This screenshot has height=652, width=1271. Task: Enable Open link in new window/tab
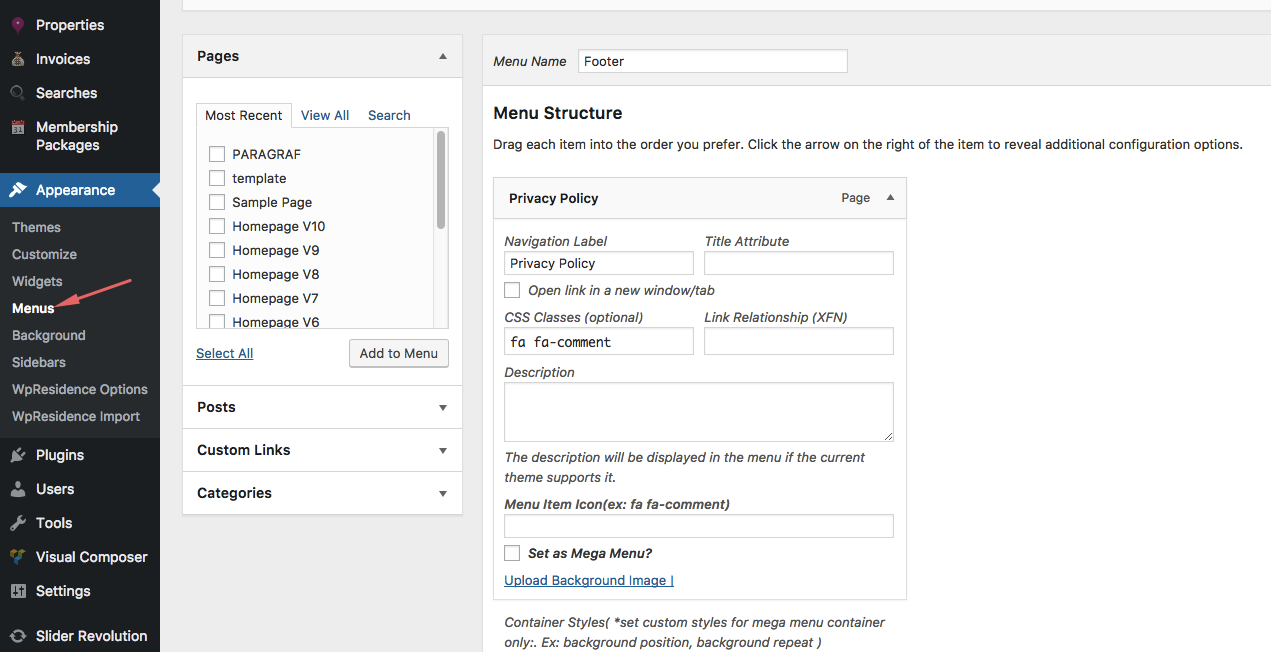(512, 290)
